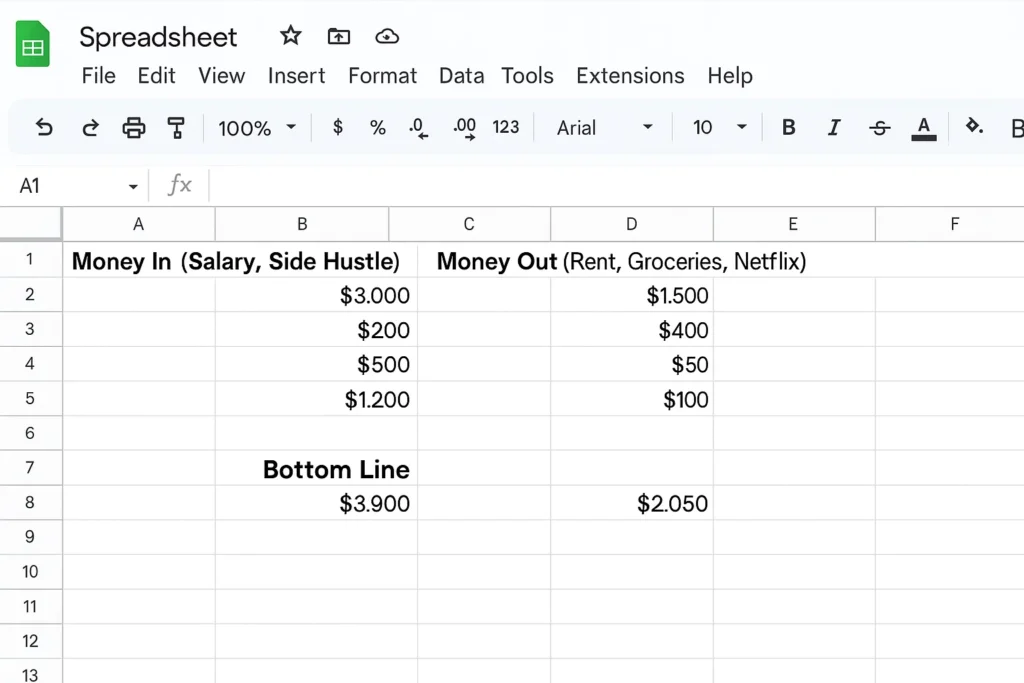Select the Bottom Line cell
1024x683 pixels.
(335, 469)
